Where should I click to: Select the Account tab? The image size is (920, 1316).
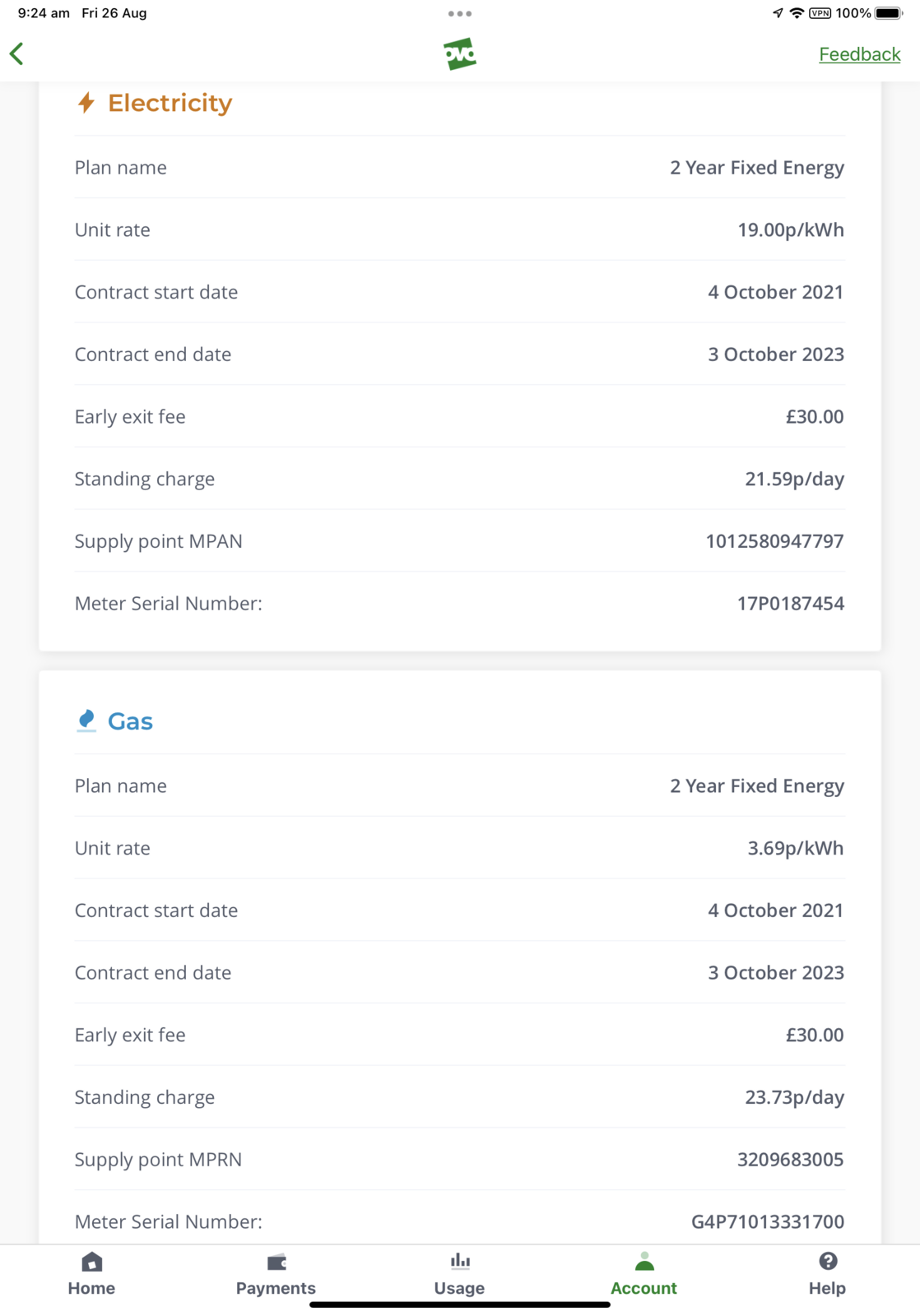(644, 1274)
